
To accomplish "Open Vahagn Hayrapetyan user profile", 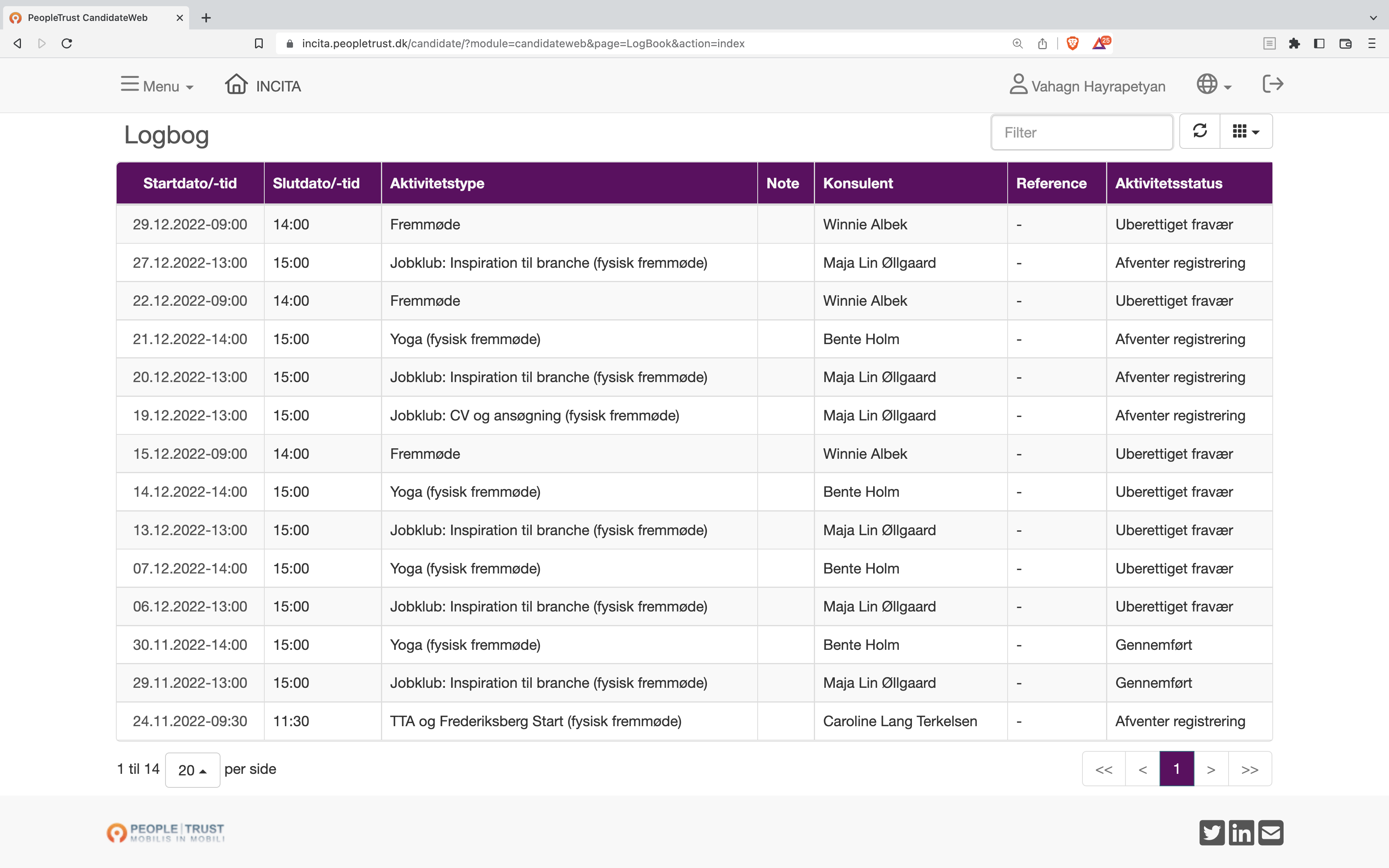I will 1087,86.
